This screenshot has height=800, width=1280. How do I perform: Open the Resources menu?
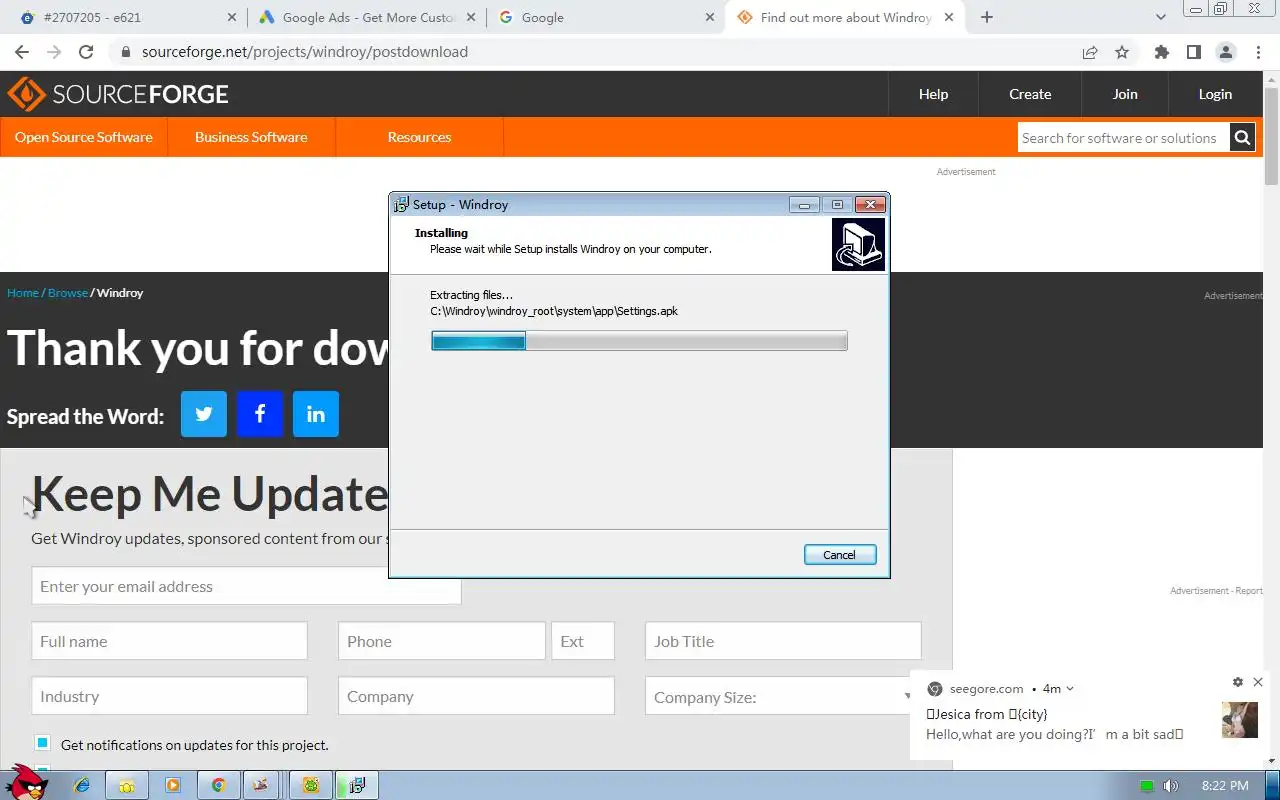tap(419, 137)
